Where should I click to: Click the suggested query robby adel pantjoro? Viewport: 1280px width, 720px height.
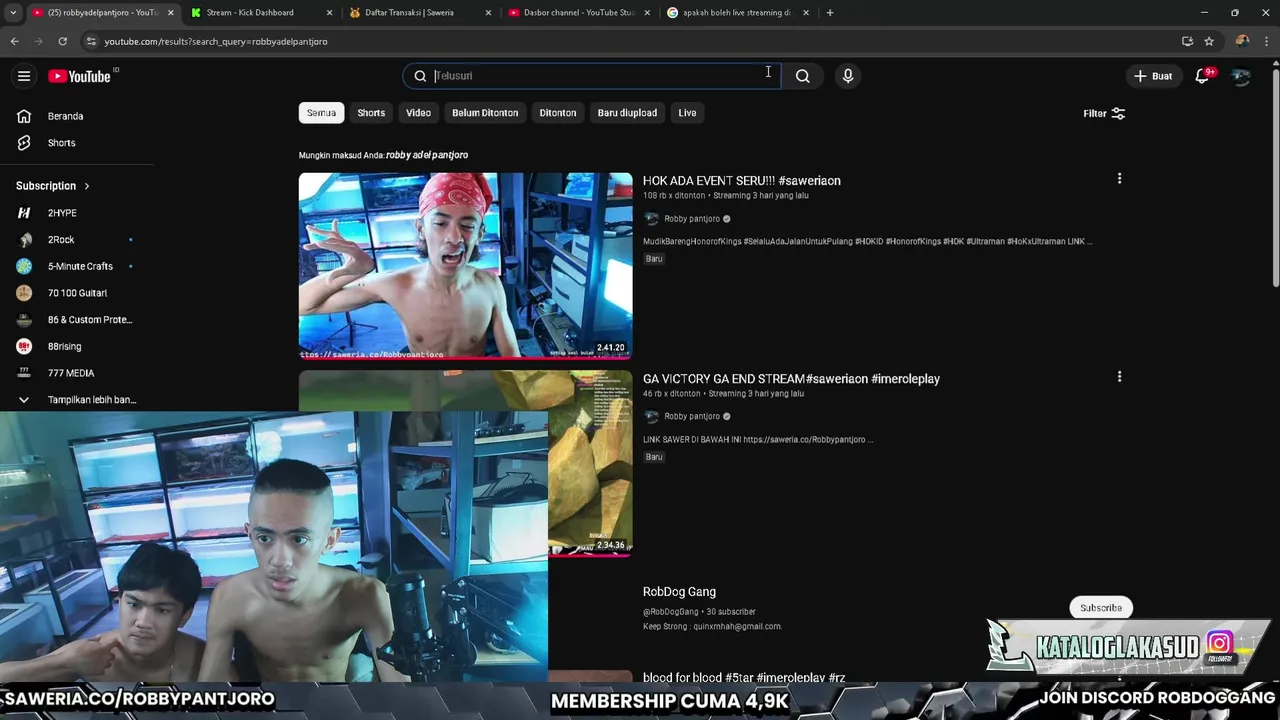pyautogui.click(x=427, y=155)
